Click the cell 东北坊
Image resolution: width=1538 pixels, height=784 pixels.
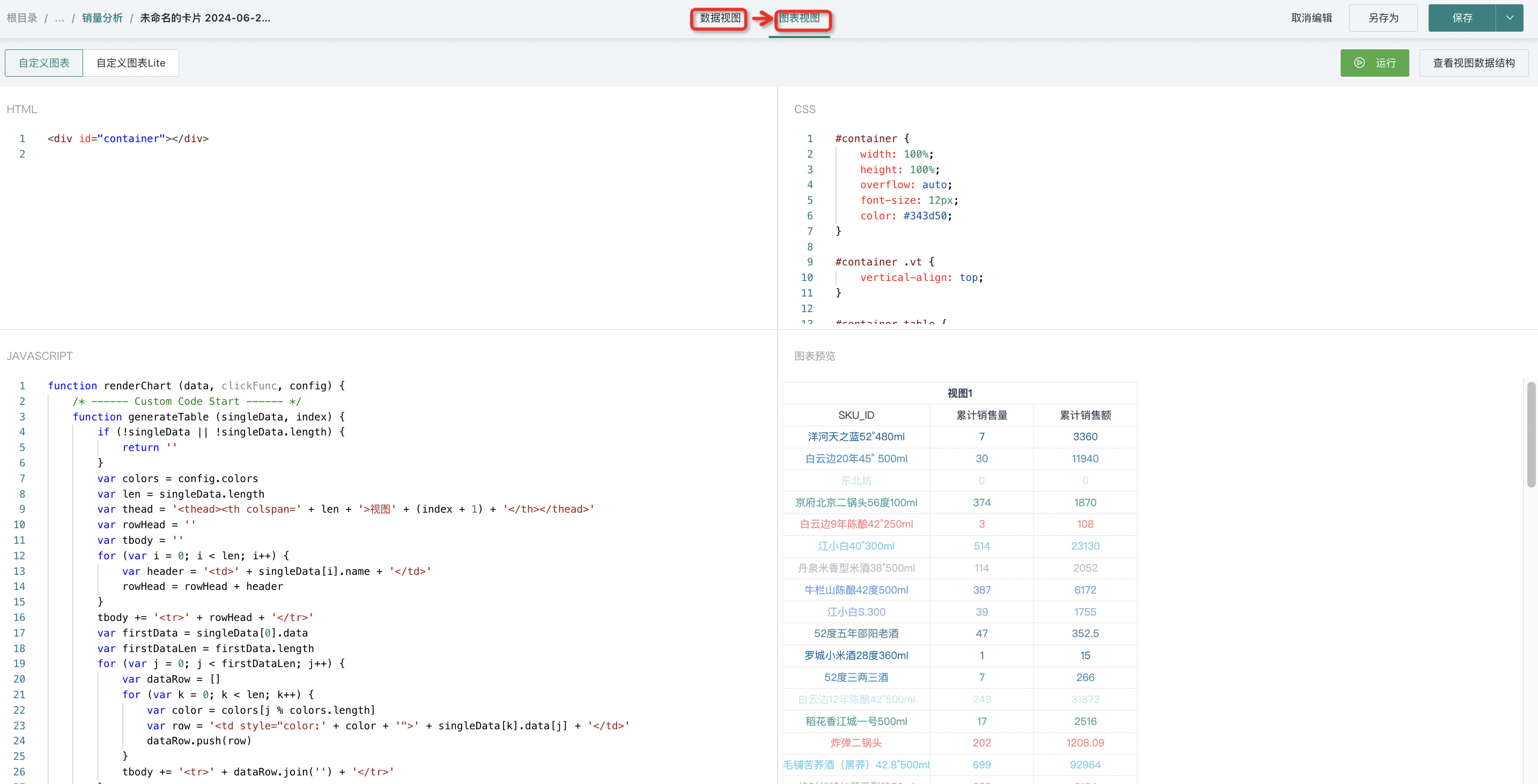tap(855, 480)
